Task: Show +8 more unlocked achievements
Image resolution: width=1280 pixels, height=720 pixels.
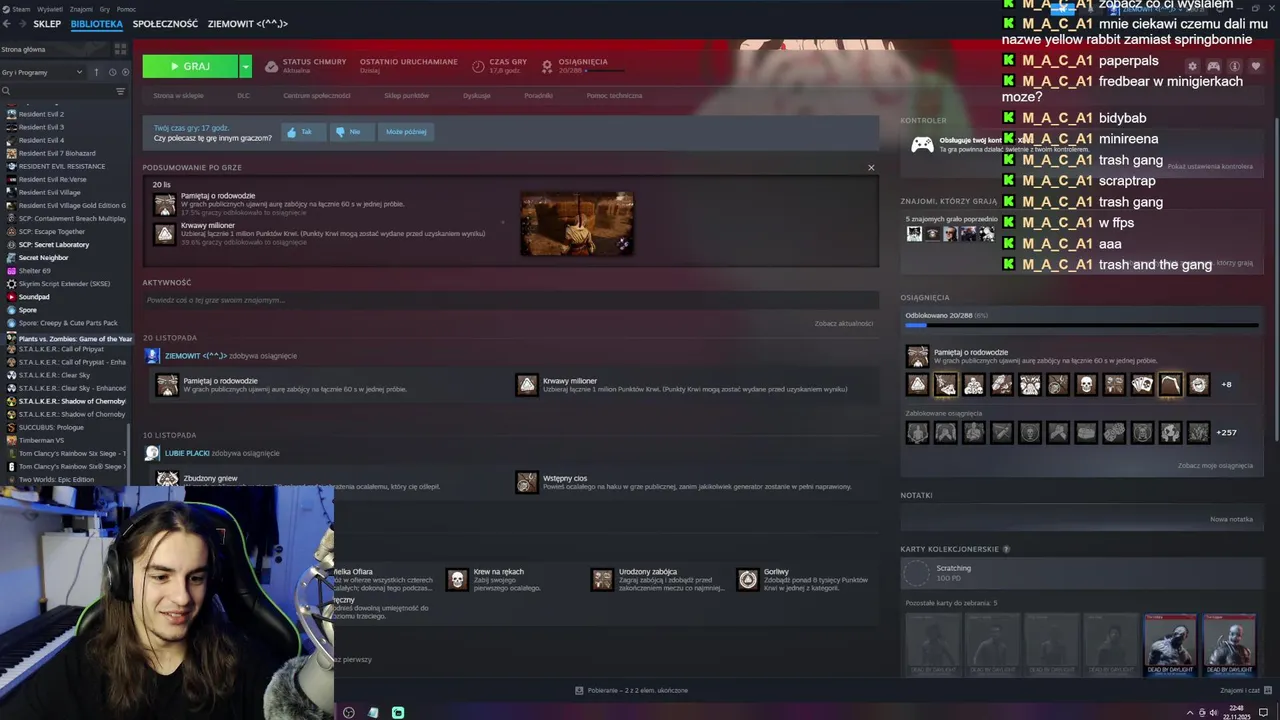Action: pyautogui.click(x=1227, y=384)
